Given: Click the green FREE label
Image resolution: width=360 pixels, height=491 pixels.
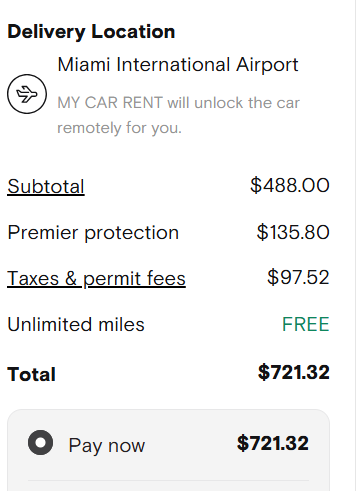Looking at the screenshot, I should pyautogui.click(x=306, y=324).
